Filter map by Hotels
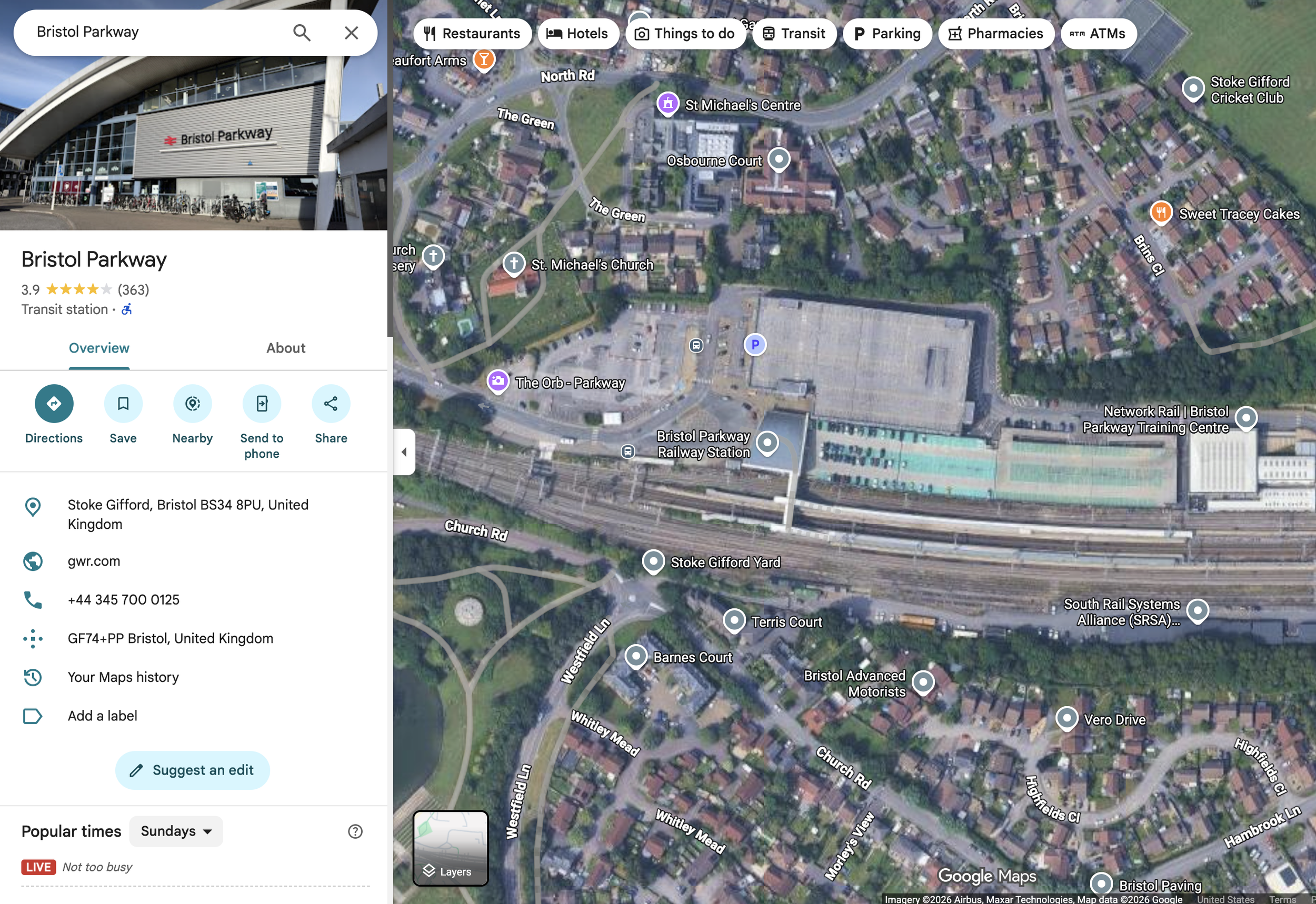The width and height of the screenshot is (1316, 904). [x=578, y=34]
